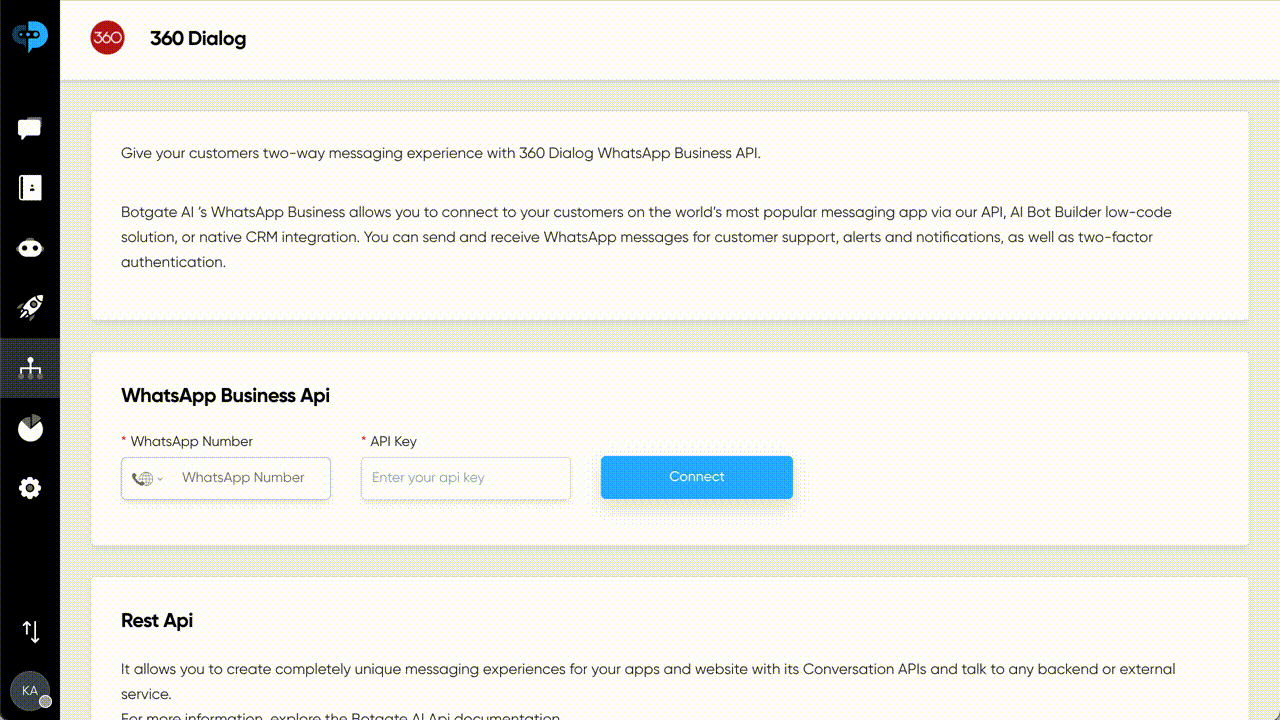Select the integrations hierarchy icon

point(30,368)
